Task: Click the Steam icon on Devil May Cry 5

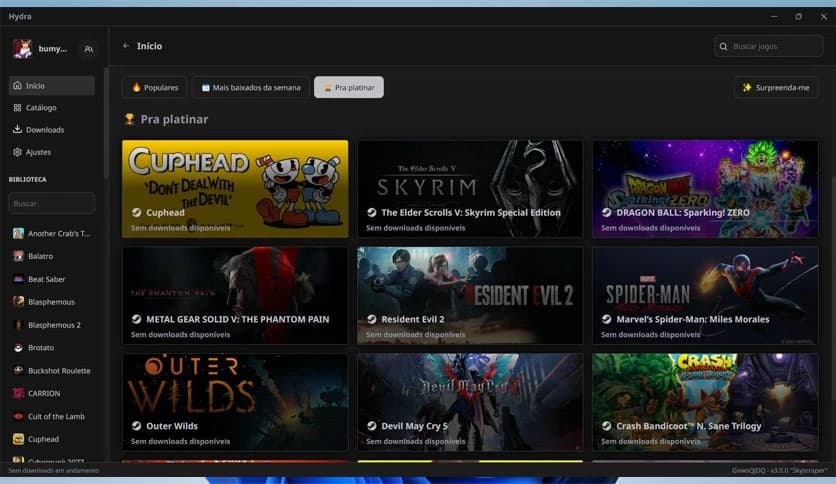Action: (x=372, y=425)
